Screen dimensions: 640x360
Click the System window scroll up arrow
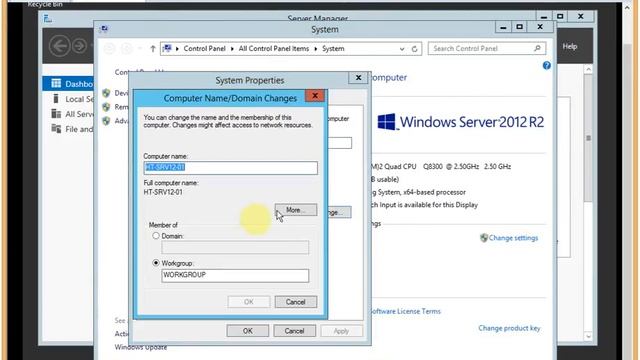588,70
